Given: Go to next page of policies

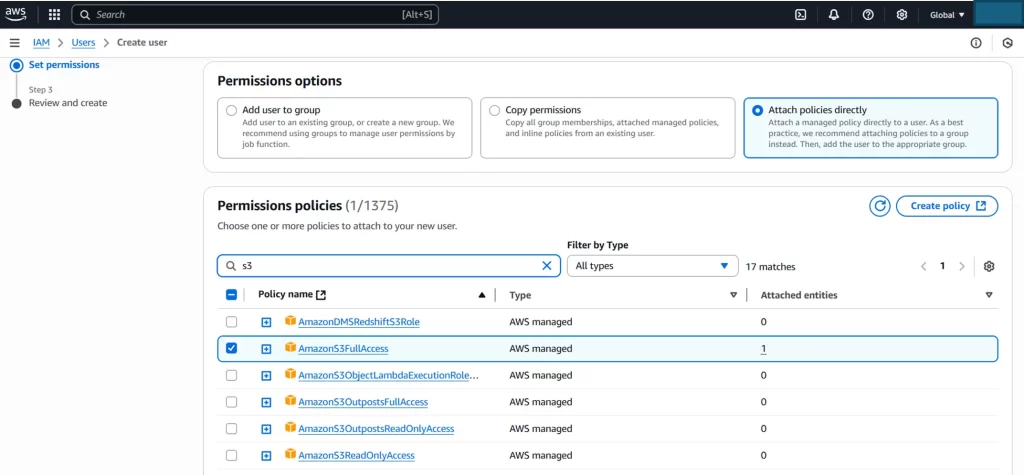Looking at the screenshot, I should click(961, 266).
